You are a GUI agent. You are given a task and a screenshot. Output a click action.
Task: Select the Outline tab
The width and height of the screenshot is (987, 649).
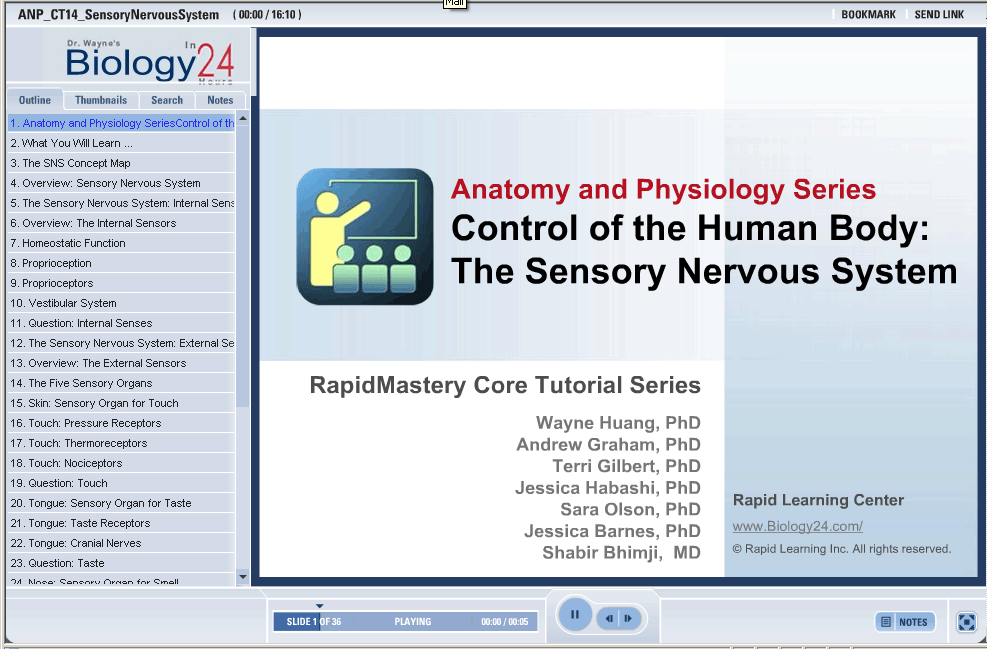pos(35,100)
